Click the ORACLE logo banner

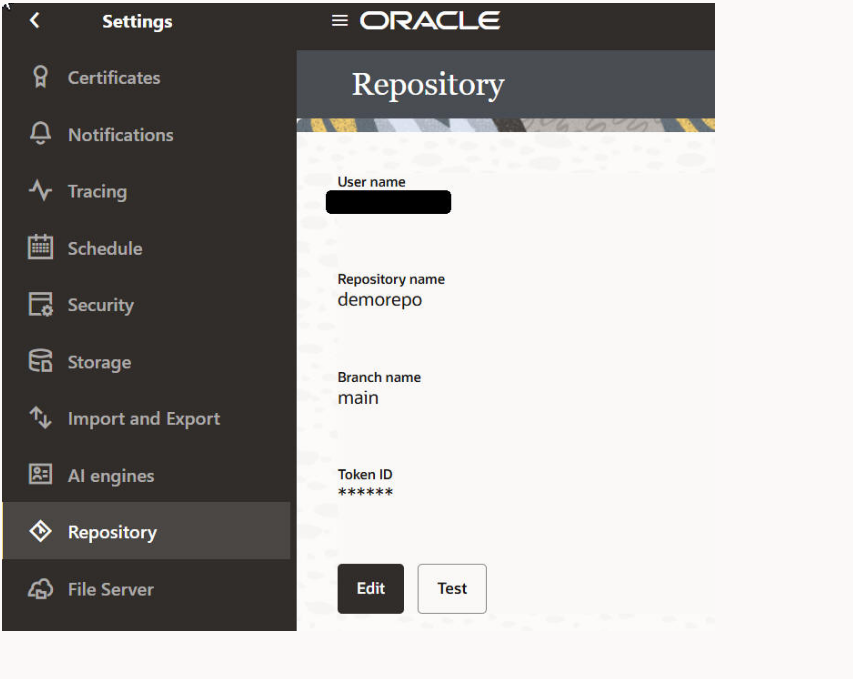click(x=430, y=18)
